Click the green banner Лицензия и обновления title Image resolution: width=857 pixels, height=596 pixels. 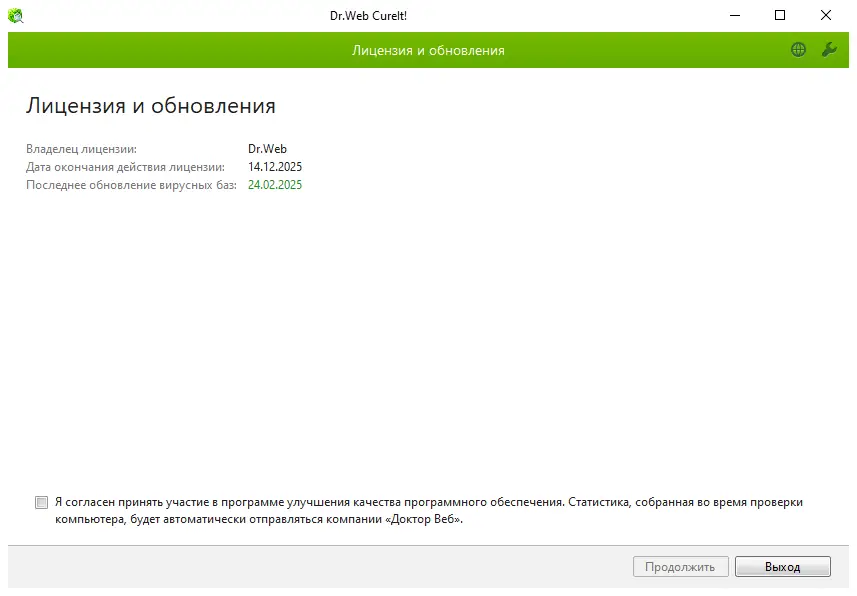(428, 50)
